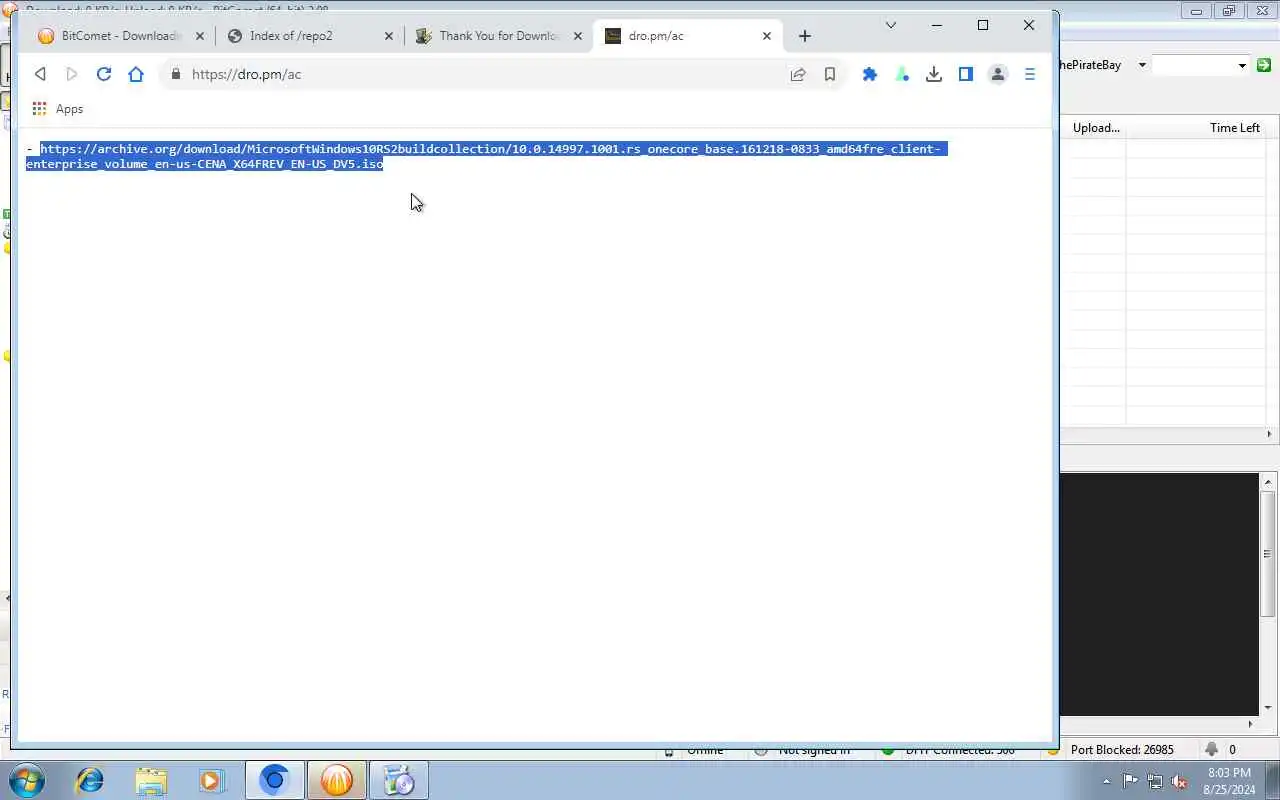
Task: Focus the BitComet search input field
Action: coord(1194,65)
